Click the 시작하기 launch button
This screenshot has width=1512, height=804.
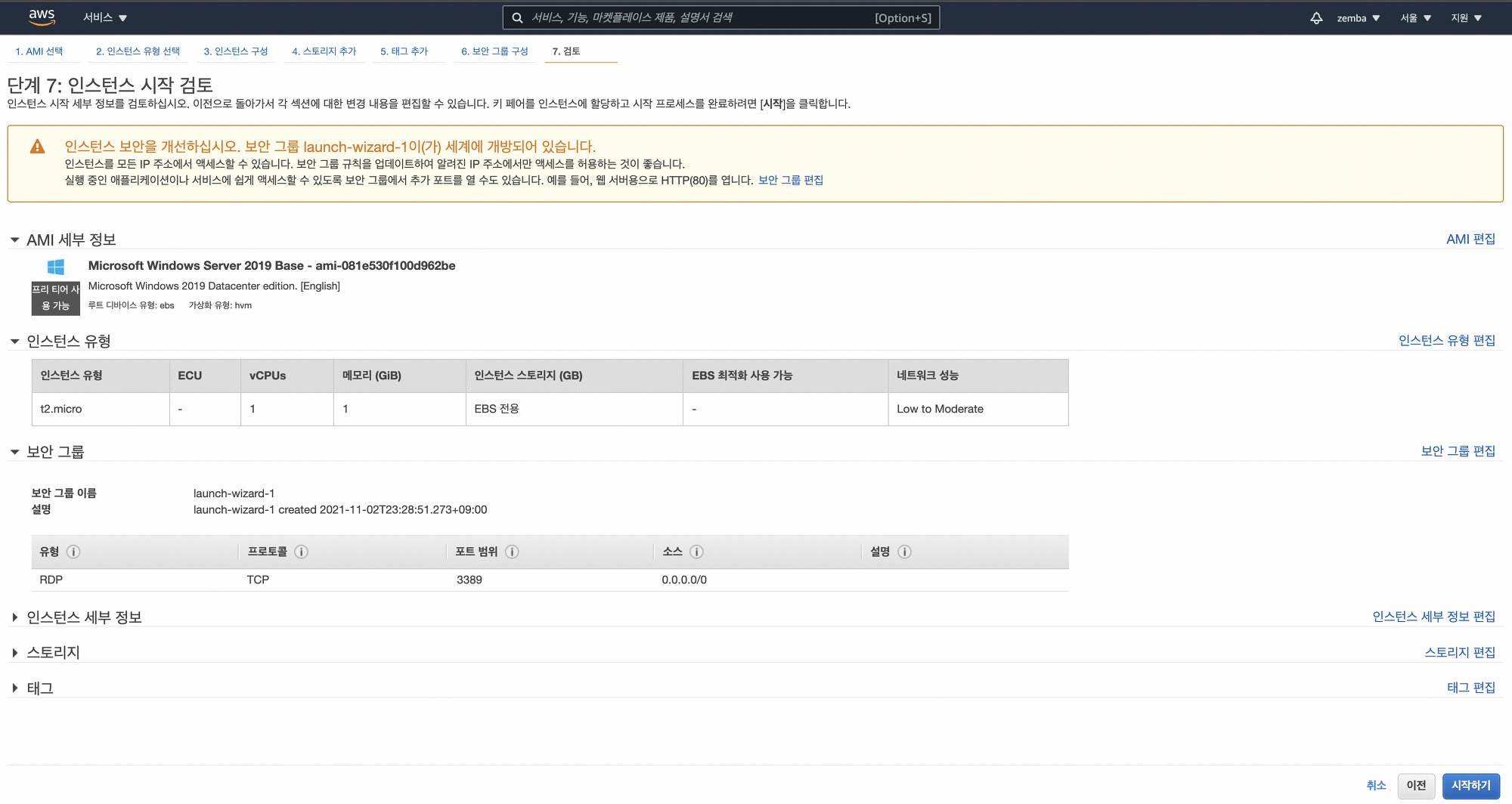click(x=1470, y=786)
